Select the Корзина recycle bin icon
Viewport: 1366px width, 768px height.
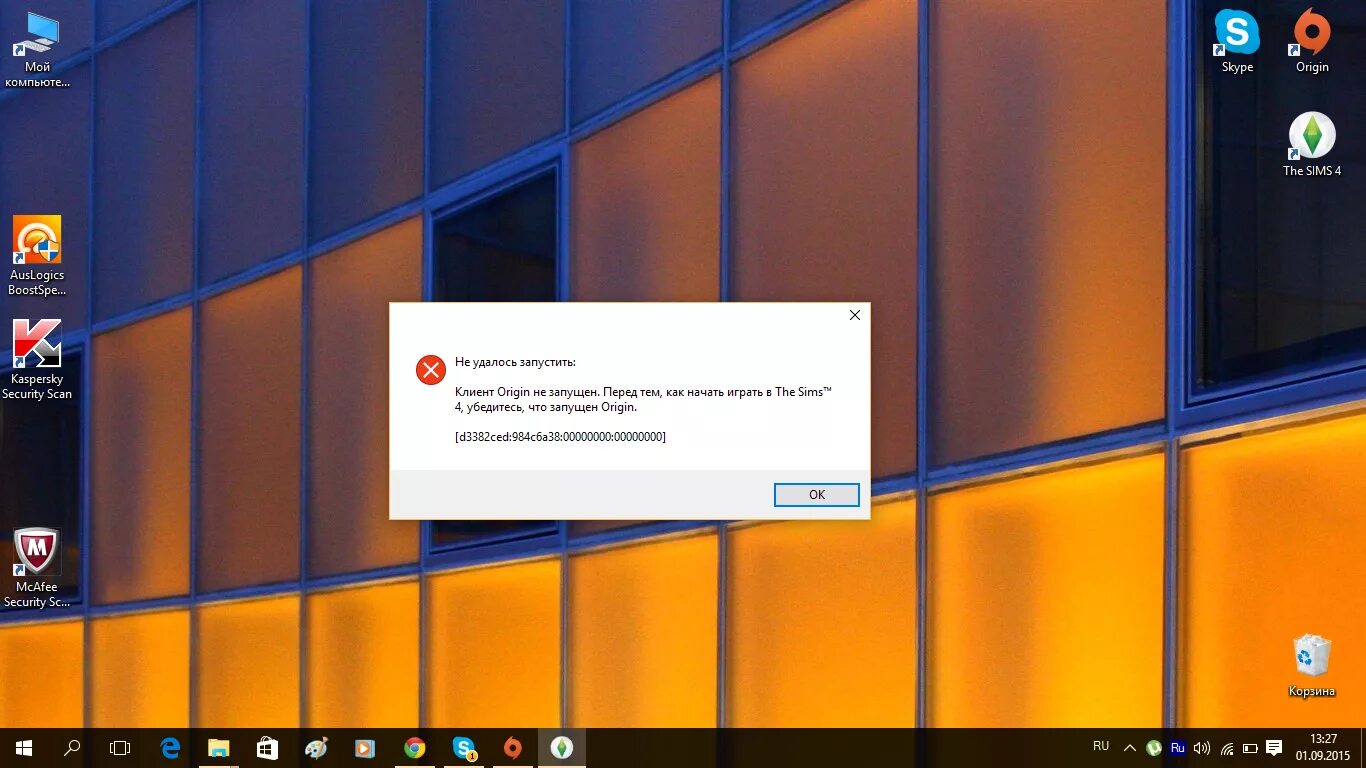point(1312,666)
